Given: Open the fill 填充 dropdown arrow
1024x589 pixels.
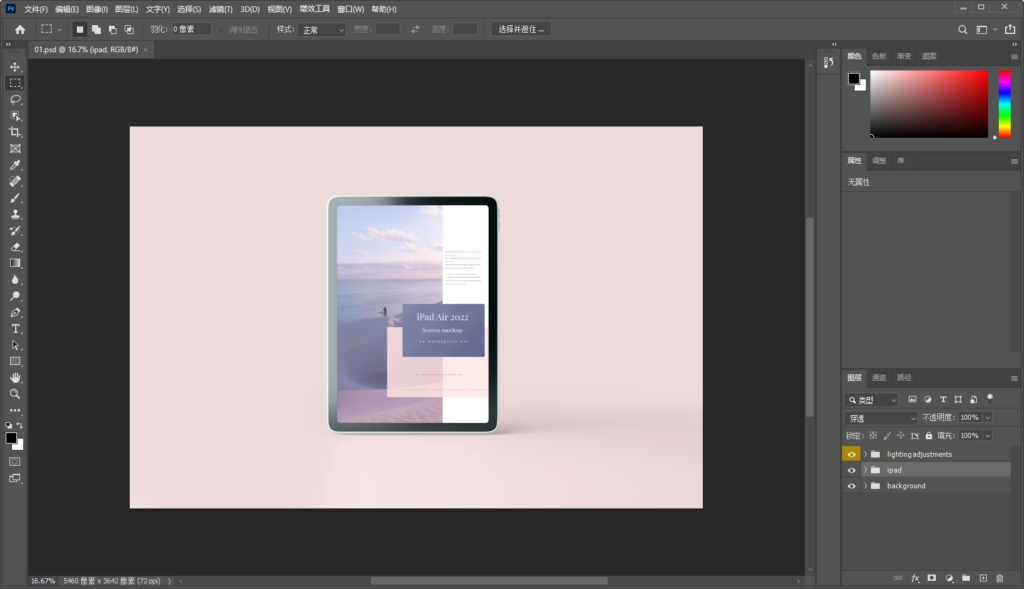Looking at the screenshot, I should [x=987, y=436].
